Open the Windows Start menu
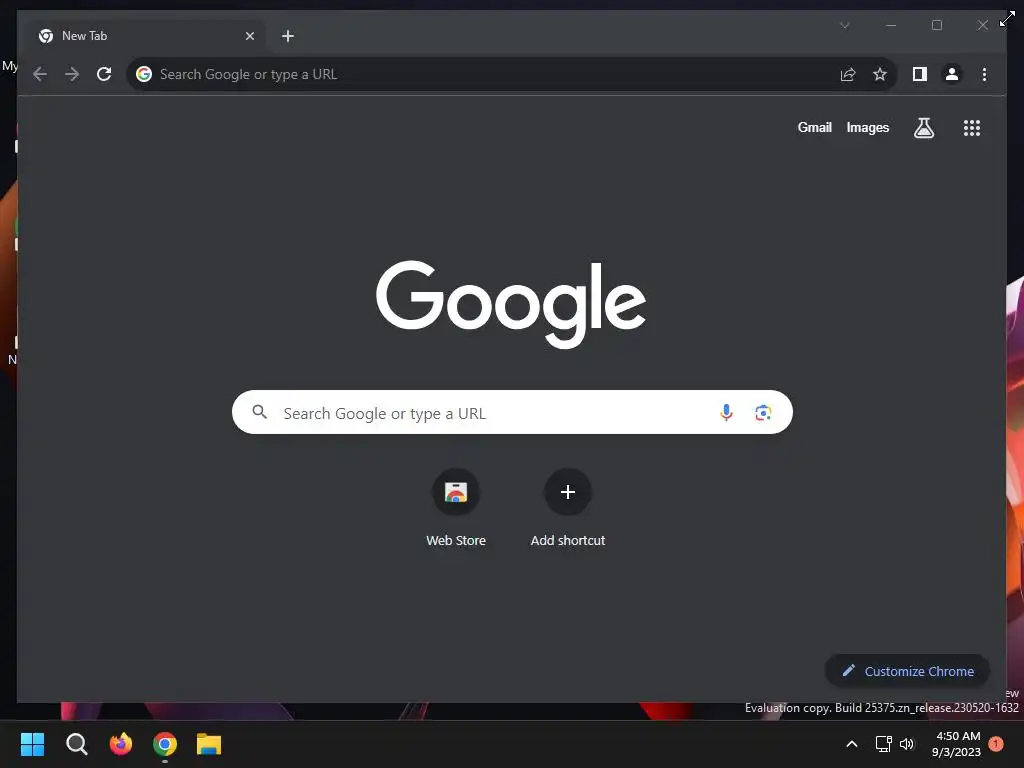This screenshot has width=1024, height=768. pos(32,744)
